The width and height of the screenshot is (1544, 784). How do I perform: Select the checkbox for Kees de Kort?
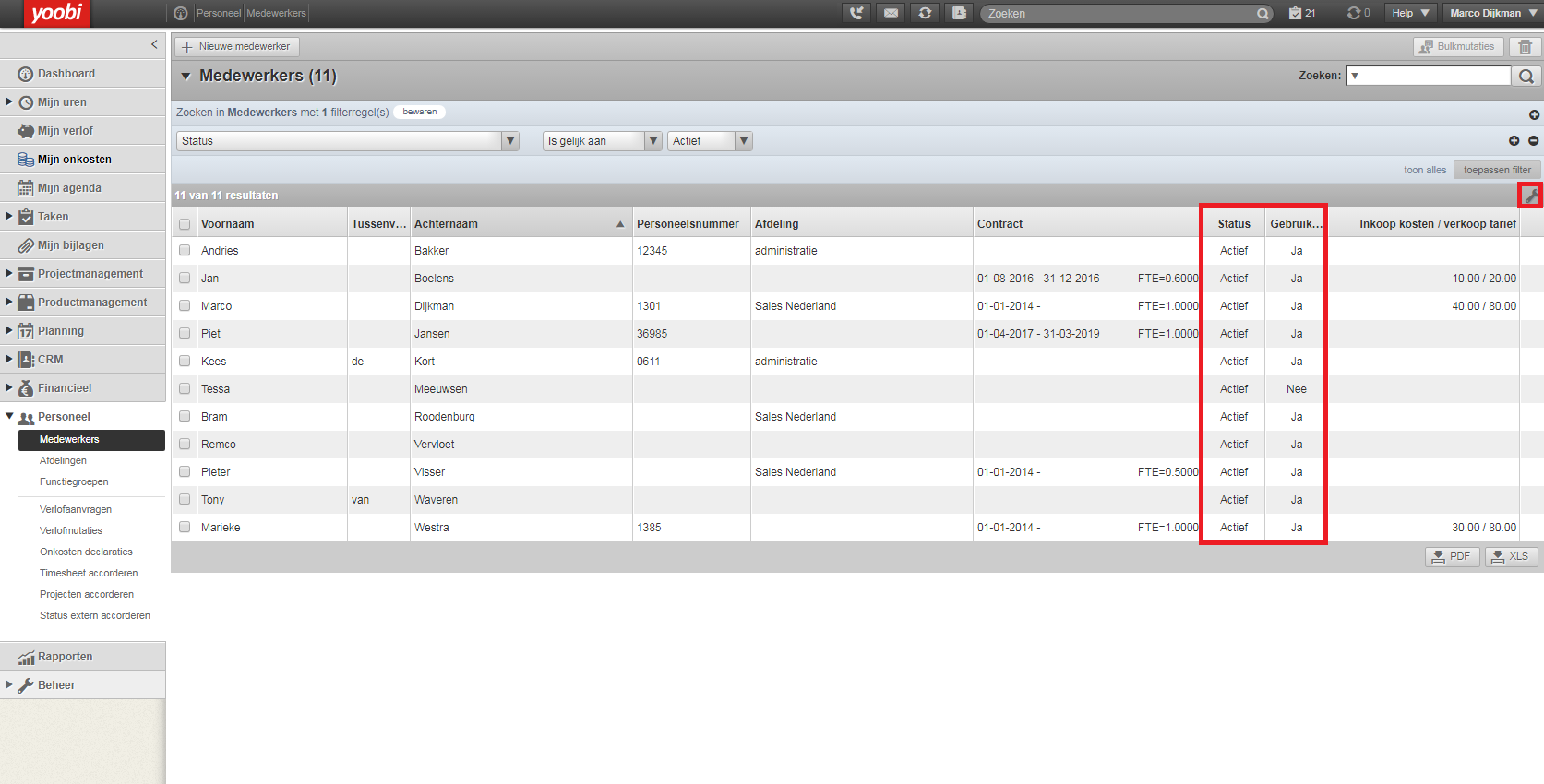pyautogui.click(x=185, y=361)
